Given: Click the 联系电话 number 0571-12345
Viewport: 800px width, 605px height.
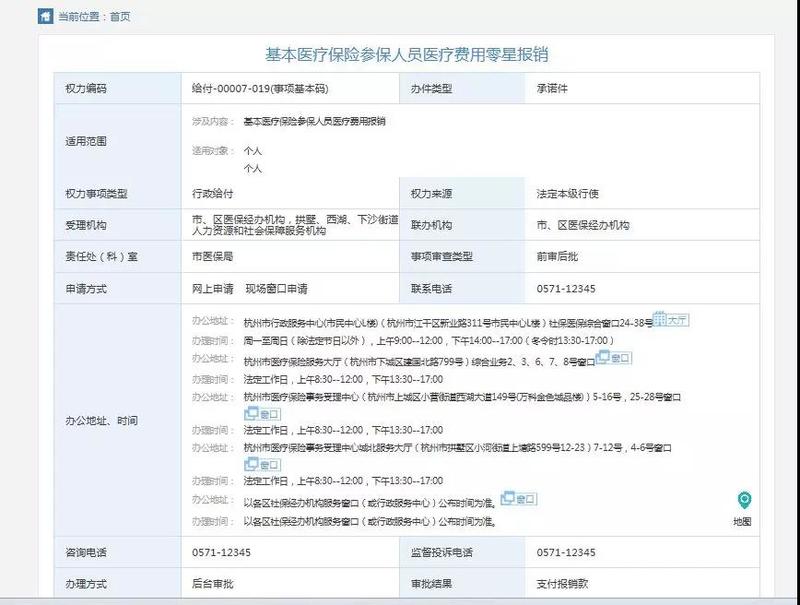Looking at the screenshot, I should pos(567,290).
